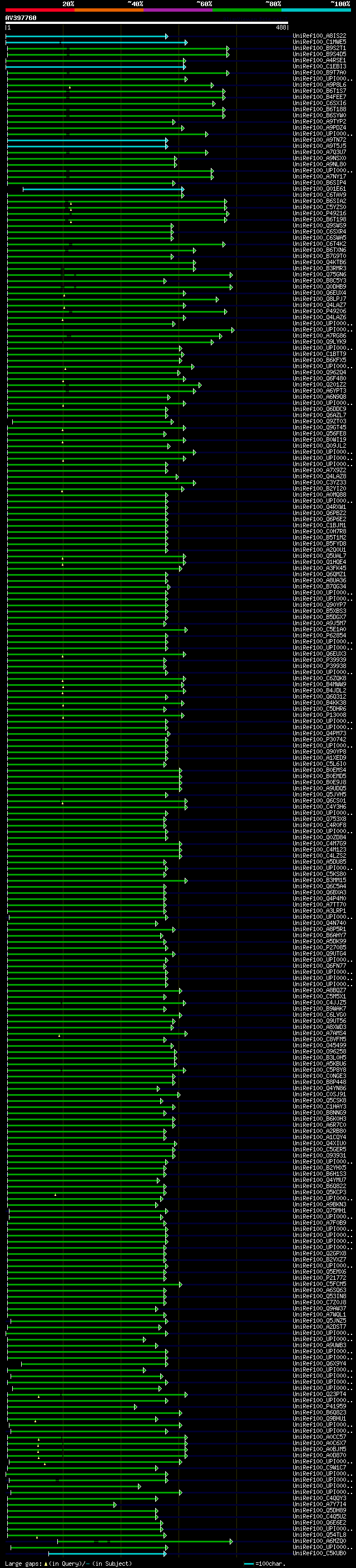Click the cyan segment of the identity scale
Image resolution: width=356 pixels, height=1568 pixels.
point(317,11)
